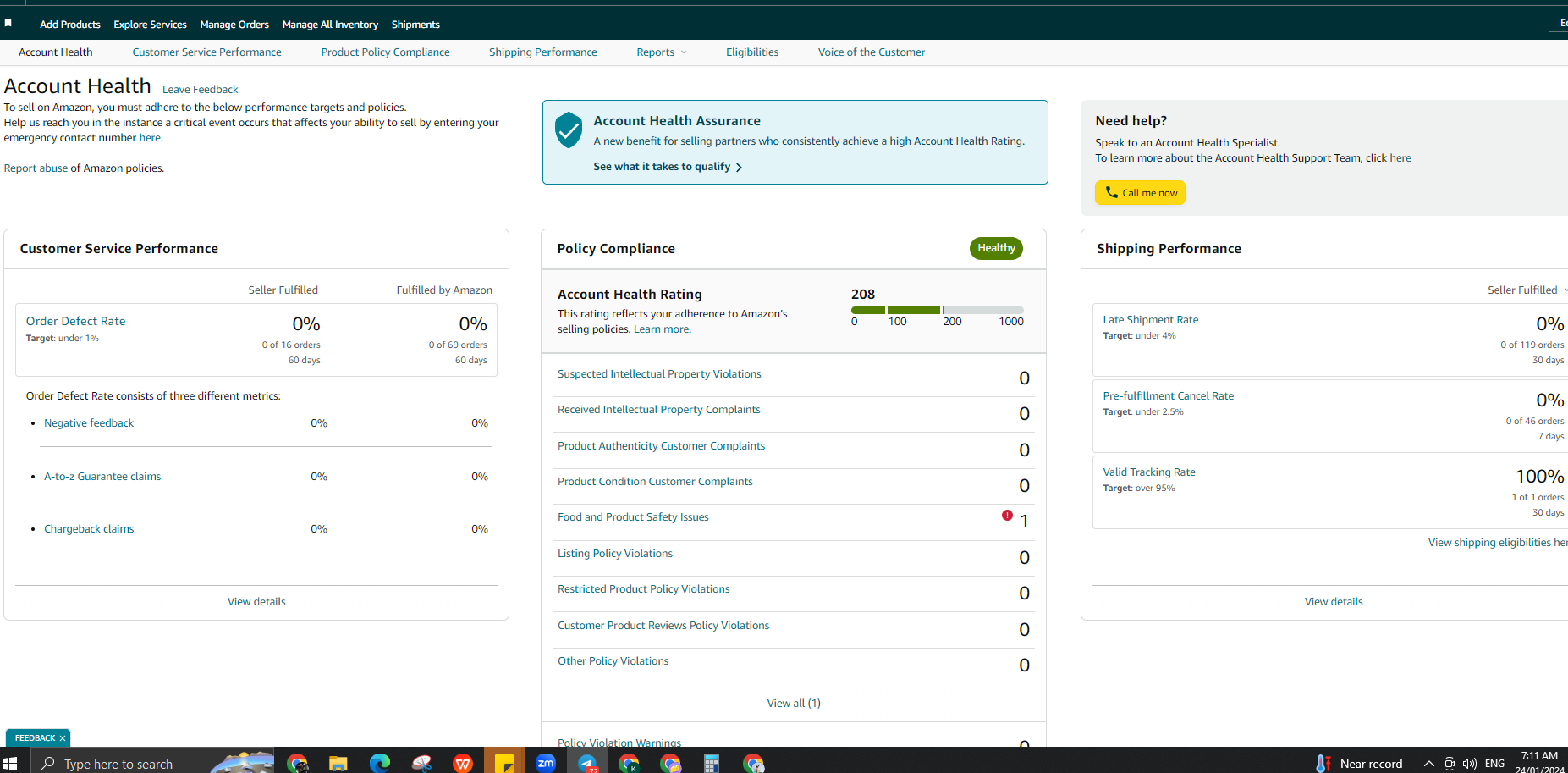Switch to Product Policy Compliance tab
The image size is (1568, 773).
click(x=385, y=52)
